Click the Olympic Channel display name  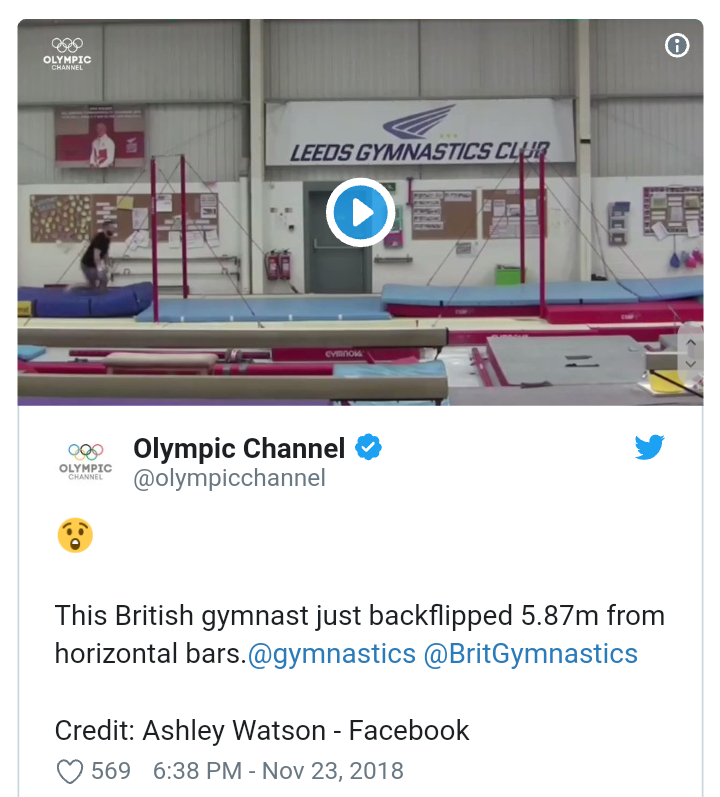click(239, 448)
